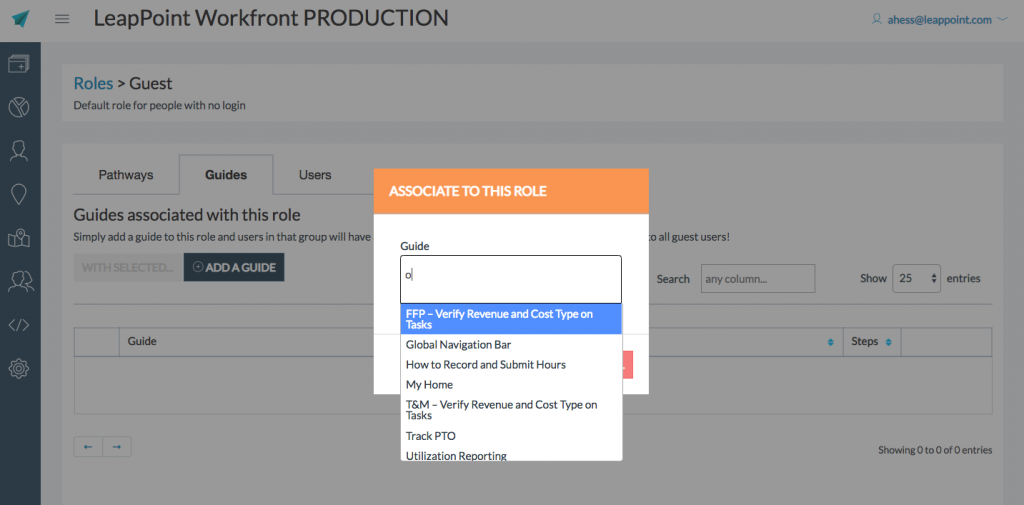Image resolution: width=1024 pixels, height=505 pixels.
Task: Click the Showing 0 to 0 of 0 entries text
Action: click(x=935, y=449)
